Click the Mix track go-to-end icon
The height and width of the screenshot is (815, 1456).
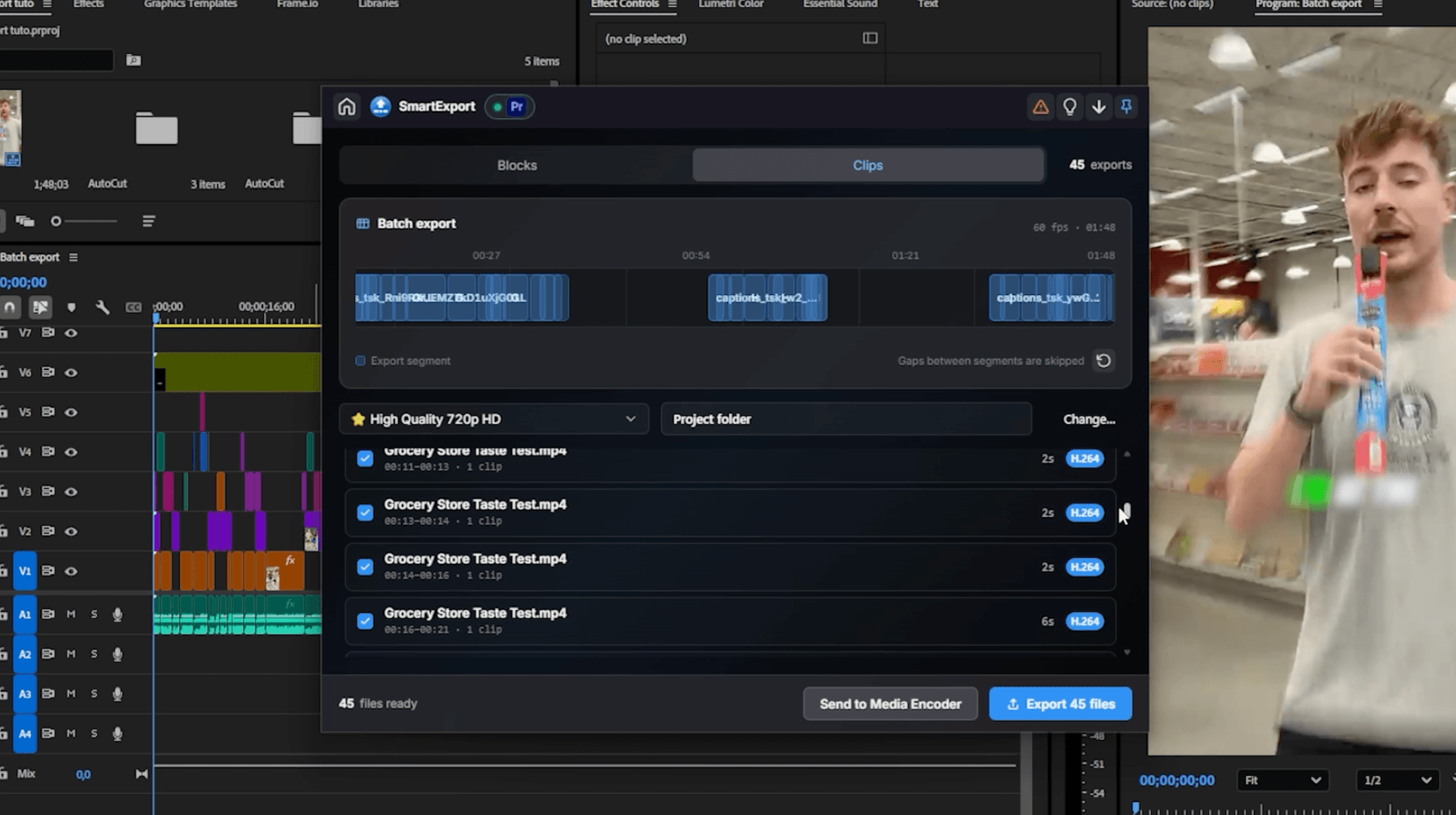tap(141, 774)
